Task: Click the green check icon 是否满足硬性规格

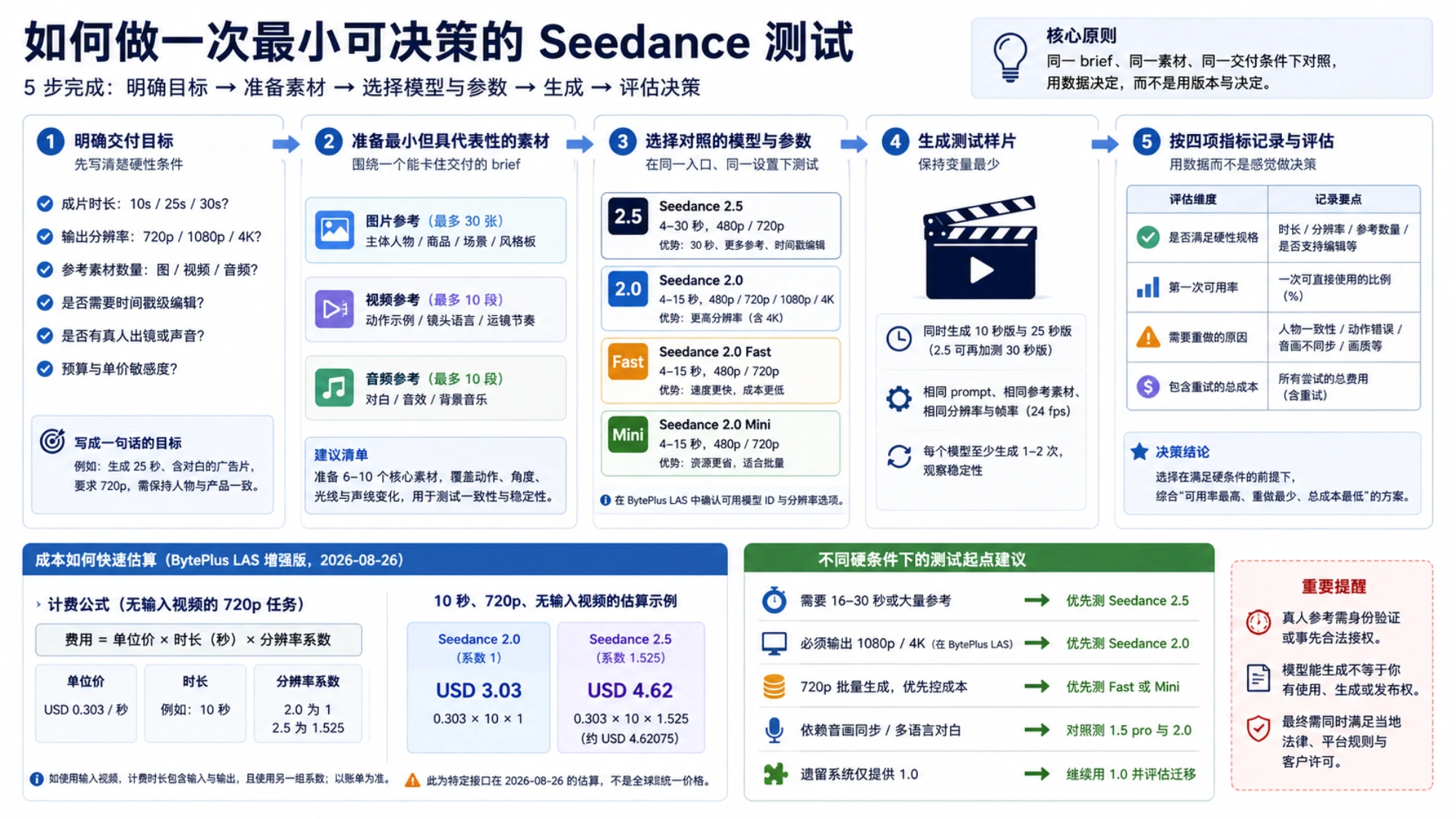Action: pos(1148,237)
